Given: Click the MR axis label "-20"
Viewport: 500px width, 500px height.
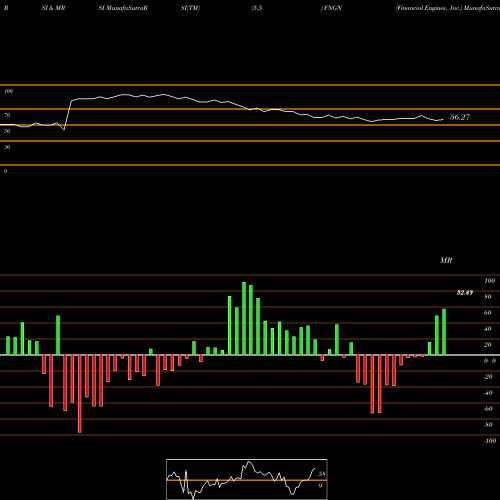Looking at the screenshot, I should tap(488, 377).
